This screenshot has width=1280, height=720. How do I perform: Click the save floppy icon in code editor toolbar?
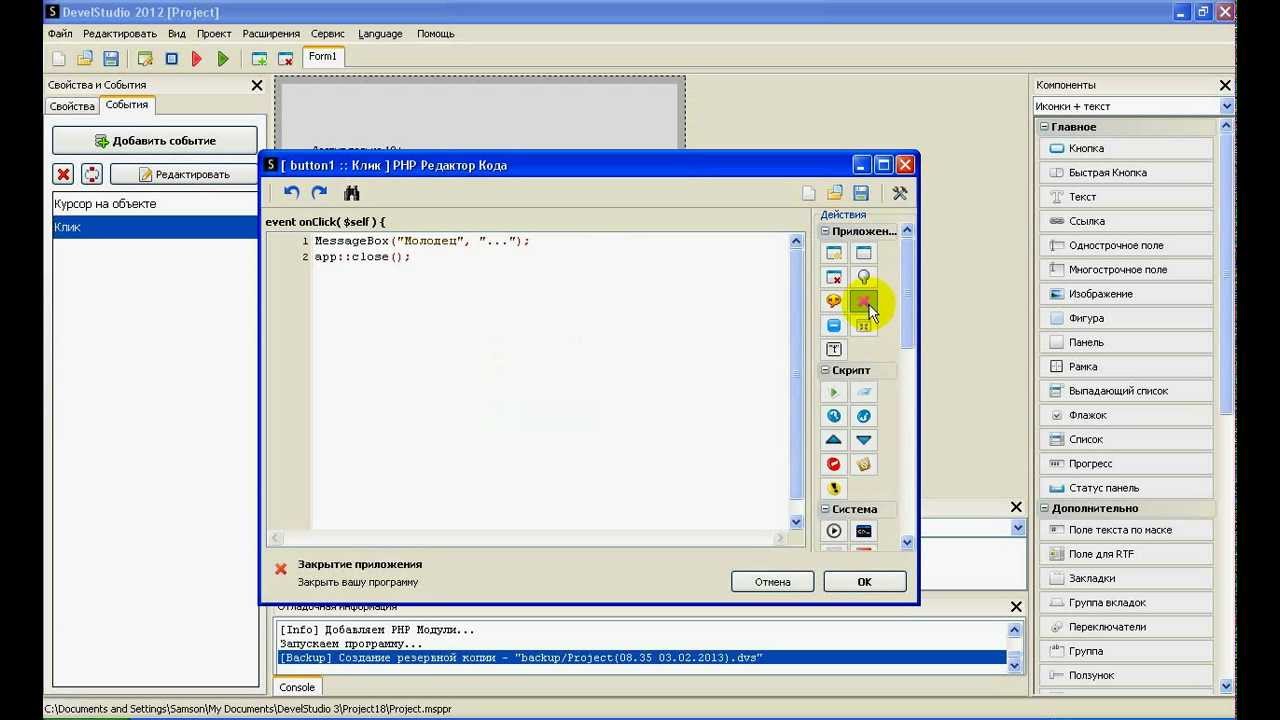coord(860,193)
